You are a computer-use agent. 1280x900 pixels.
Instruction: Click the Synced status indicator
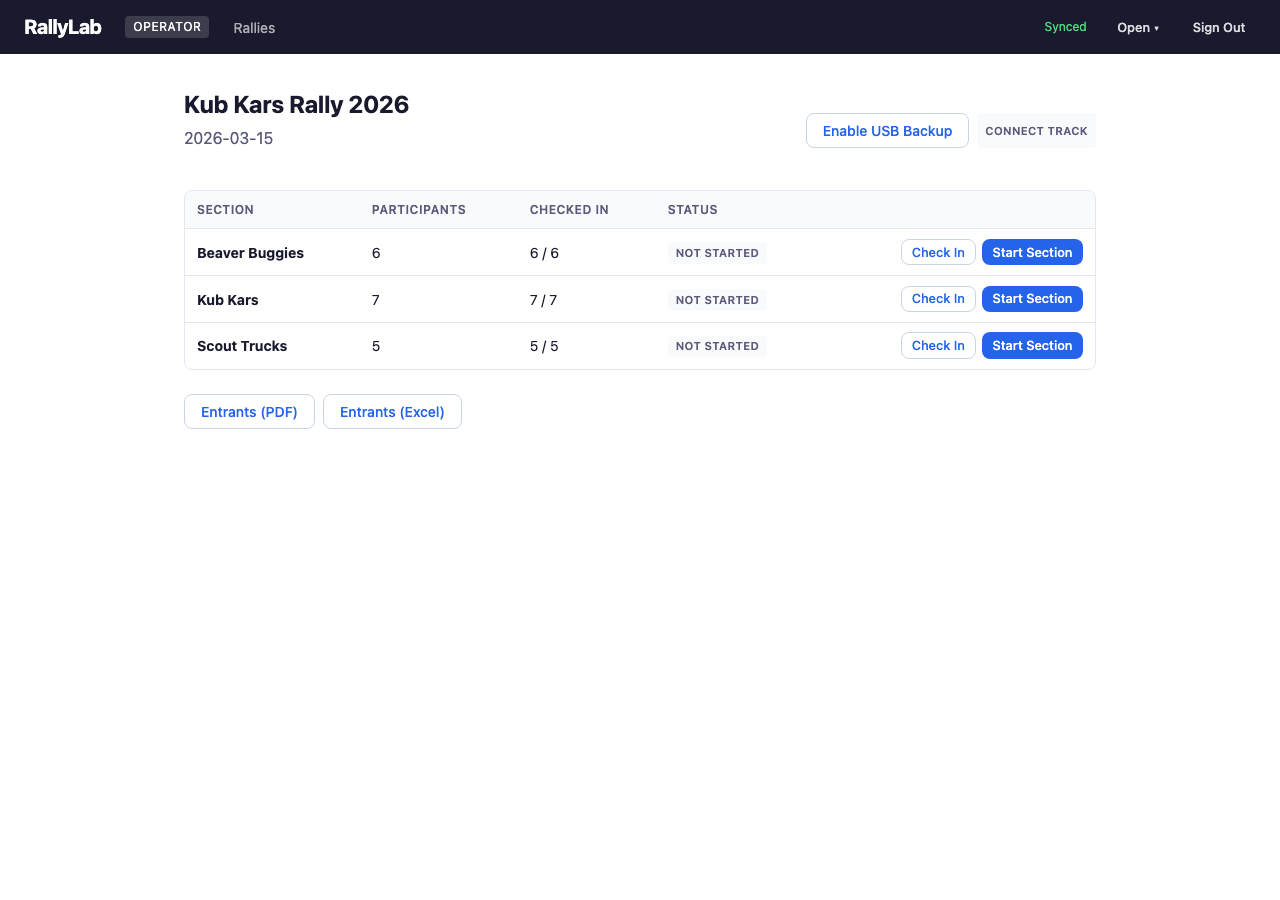tap(1065, 27)
